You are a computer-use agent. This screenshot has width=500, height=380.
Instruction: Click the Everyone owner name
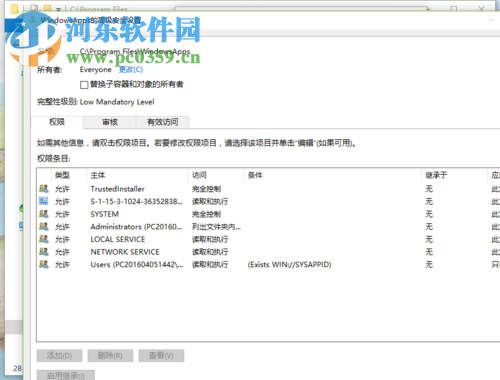point(95,70)
